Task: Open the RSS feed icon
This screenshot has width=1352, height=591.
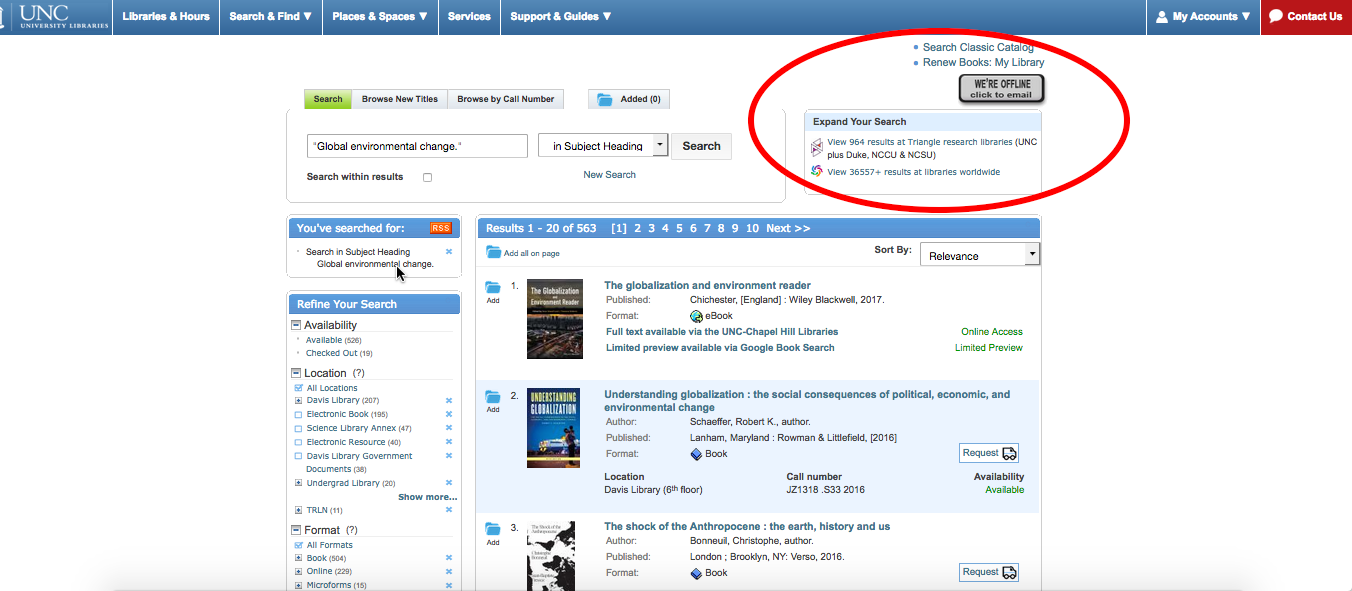Action: (x=441, y=228)
